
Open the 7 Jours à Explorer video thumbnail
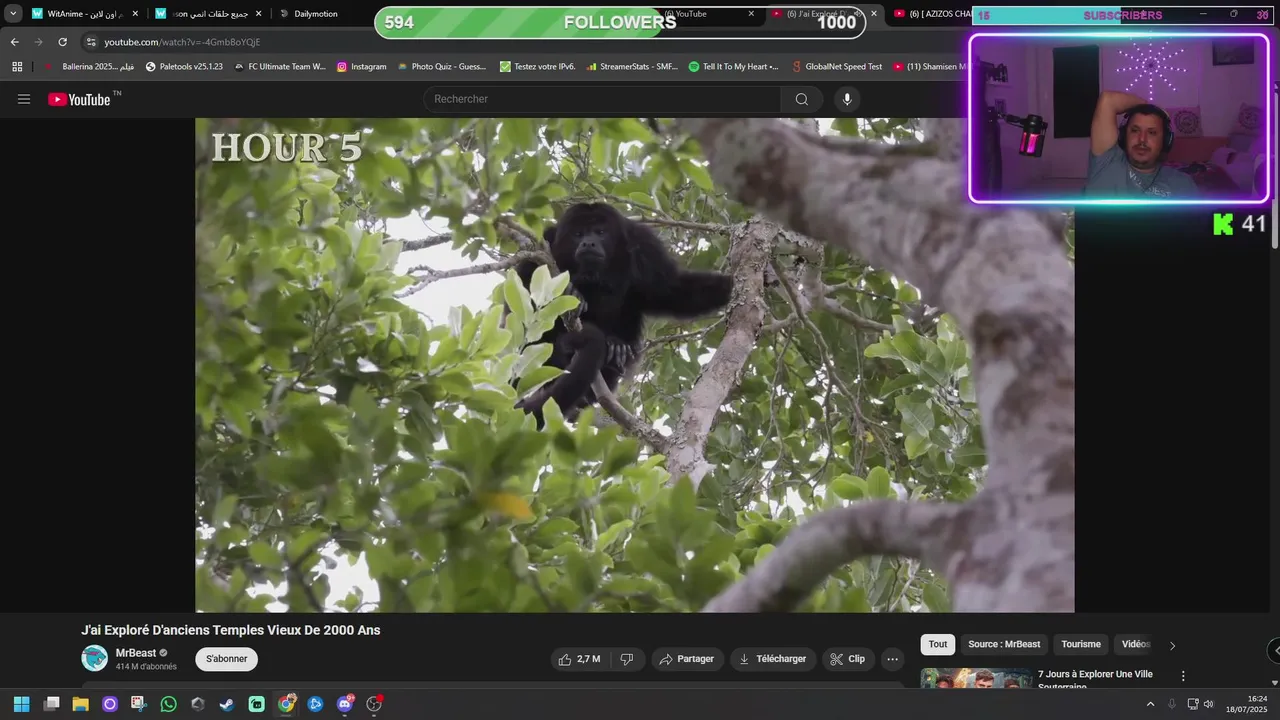976,678
